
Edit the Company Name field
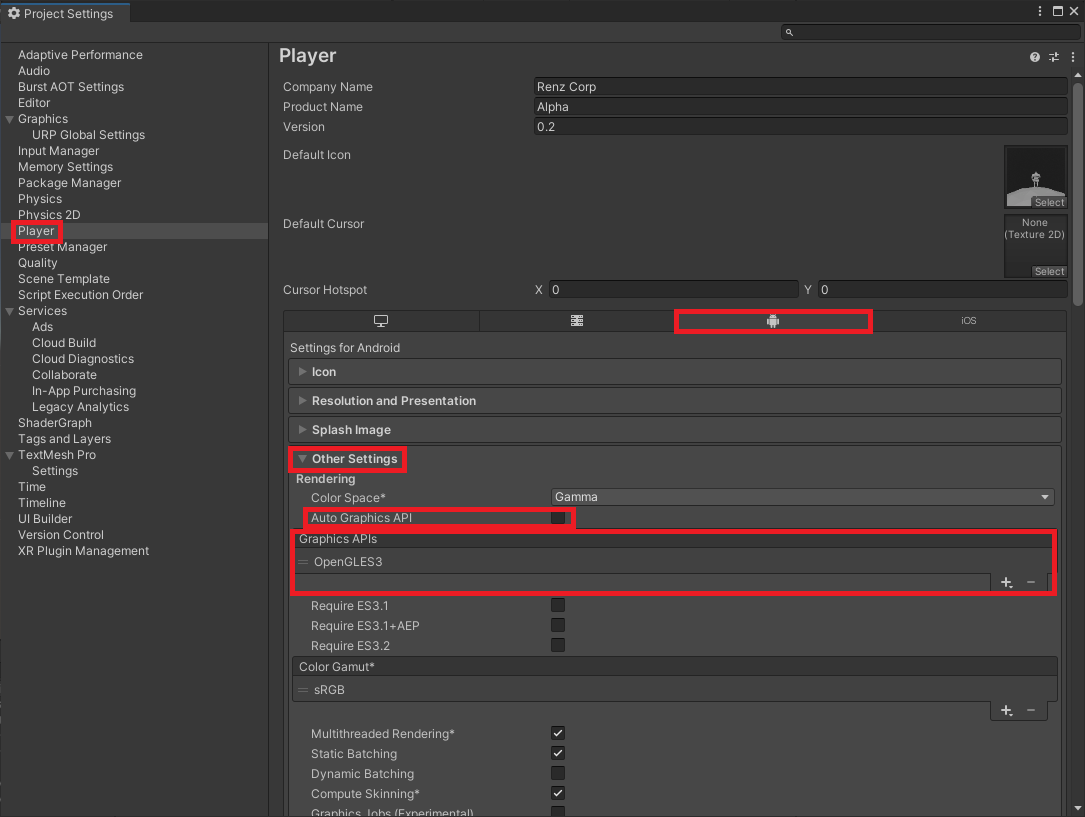[801, 86]
